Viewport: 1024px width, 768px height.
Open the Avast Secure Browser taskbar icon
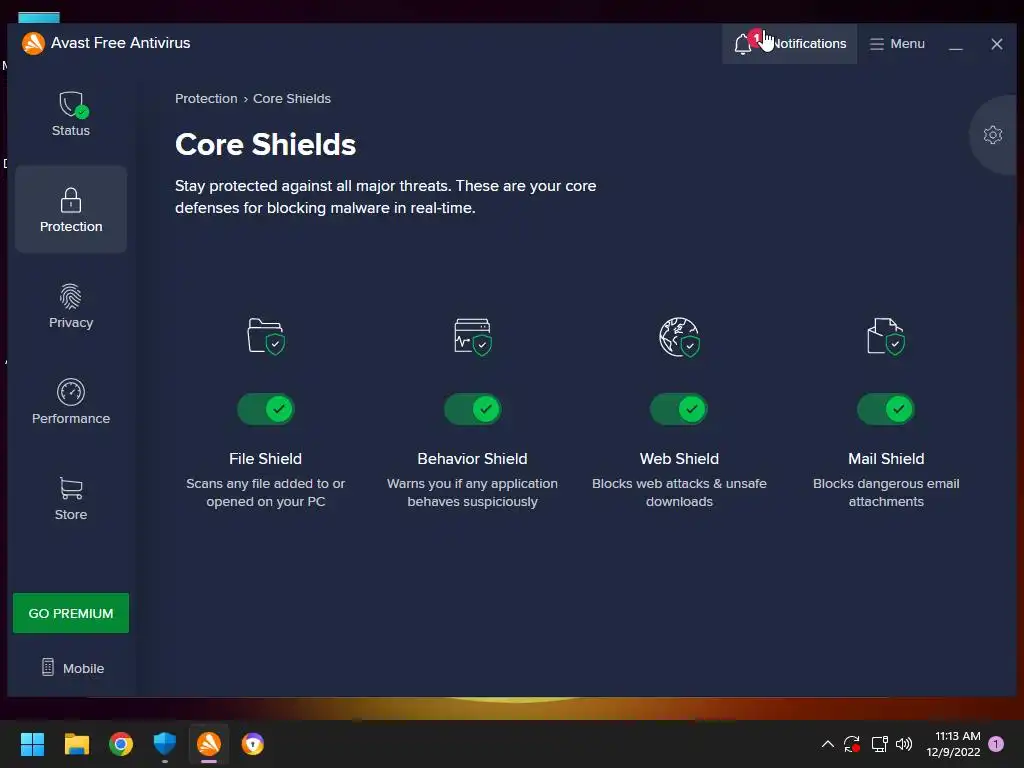point(253,744)
